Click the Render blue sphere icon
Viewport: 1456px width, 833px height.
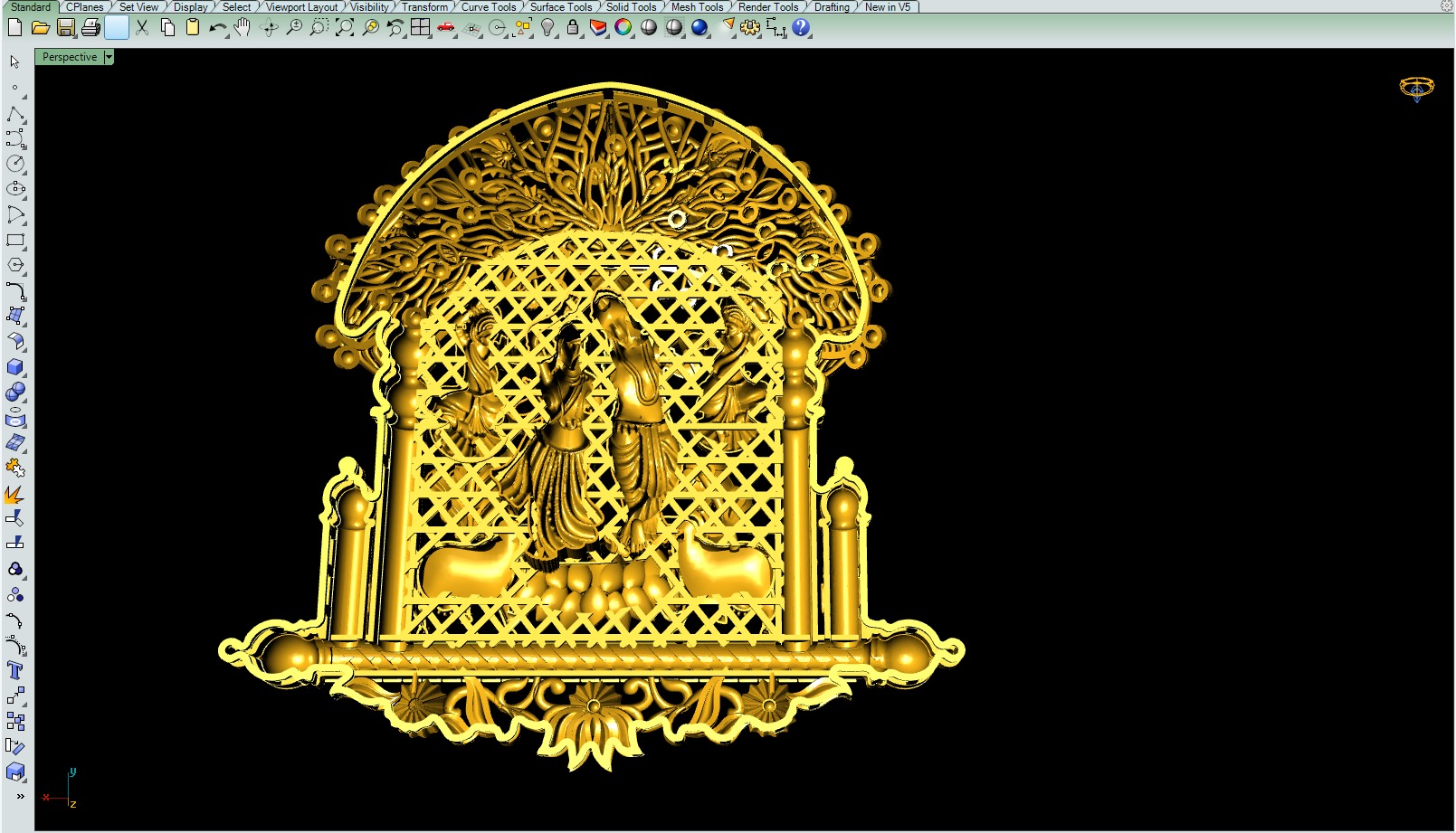tap(699, 28)
